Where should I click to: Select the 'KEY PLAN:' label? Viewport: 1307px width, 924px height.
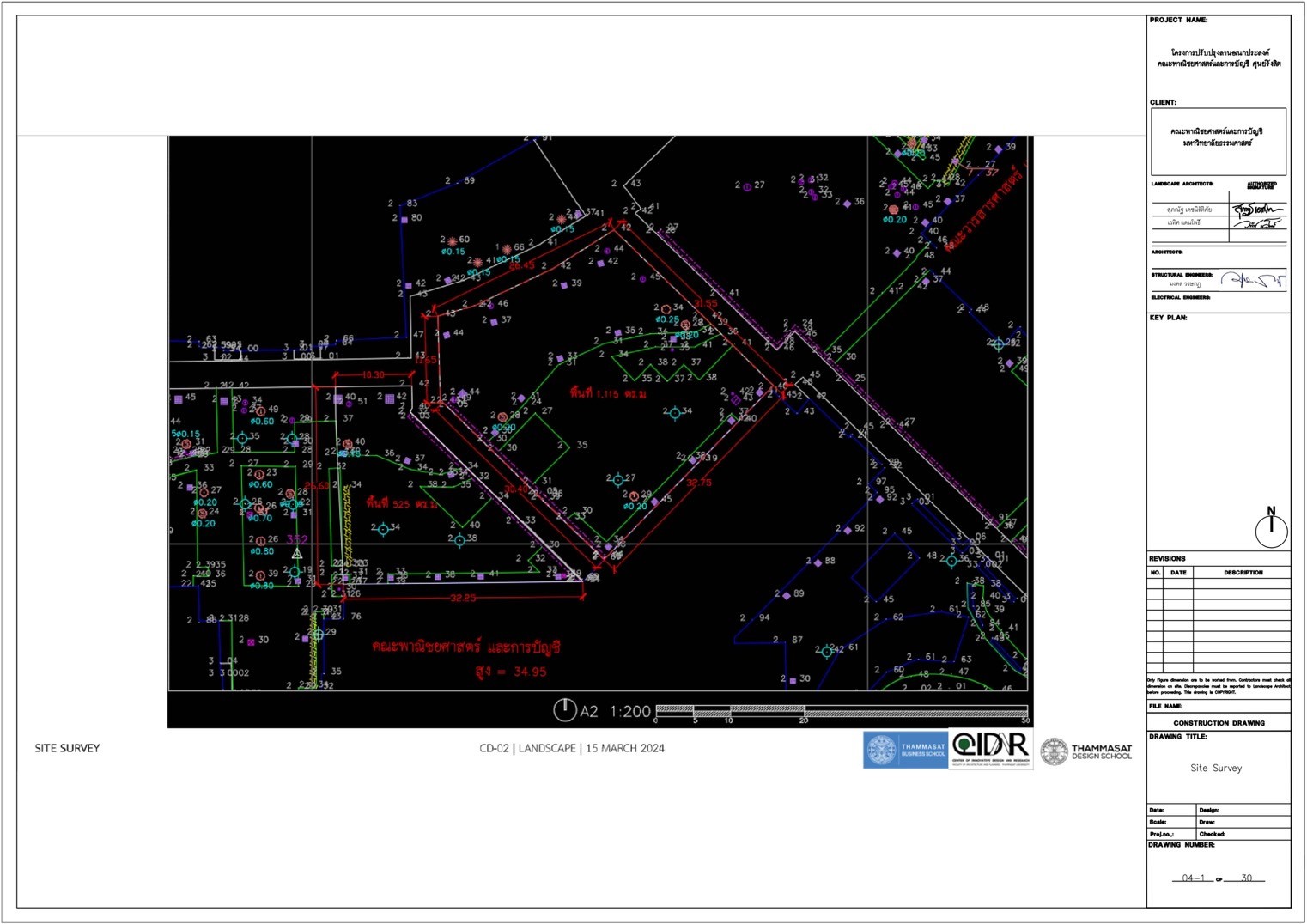1168,318
